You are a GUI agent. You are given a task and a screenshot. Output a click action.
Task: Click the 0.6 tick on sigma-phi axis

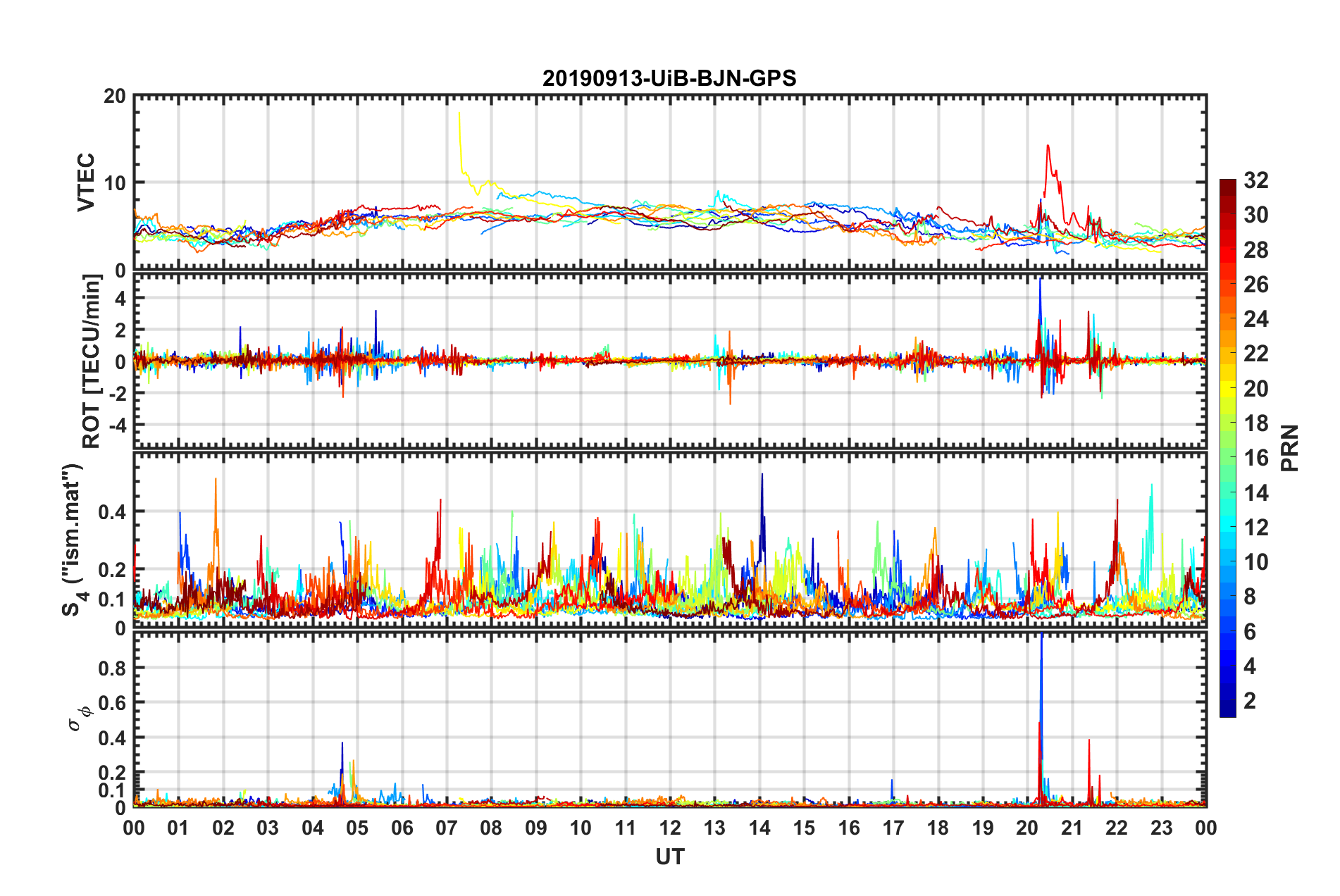[112, 703]
